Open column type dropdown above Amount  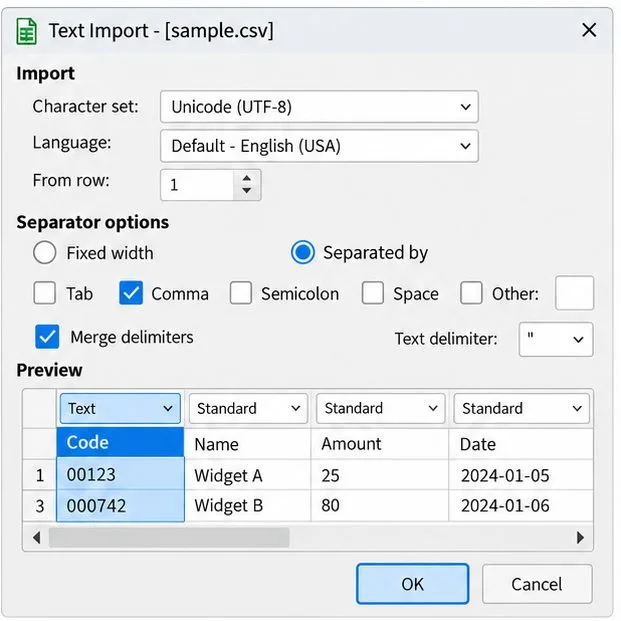click(x=381, y=408)
